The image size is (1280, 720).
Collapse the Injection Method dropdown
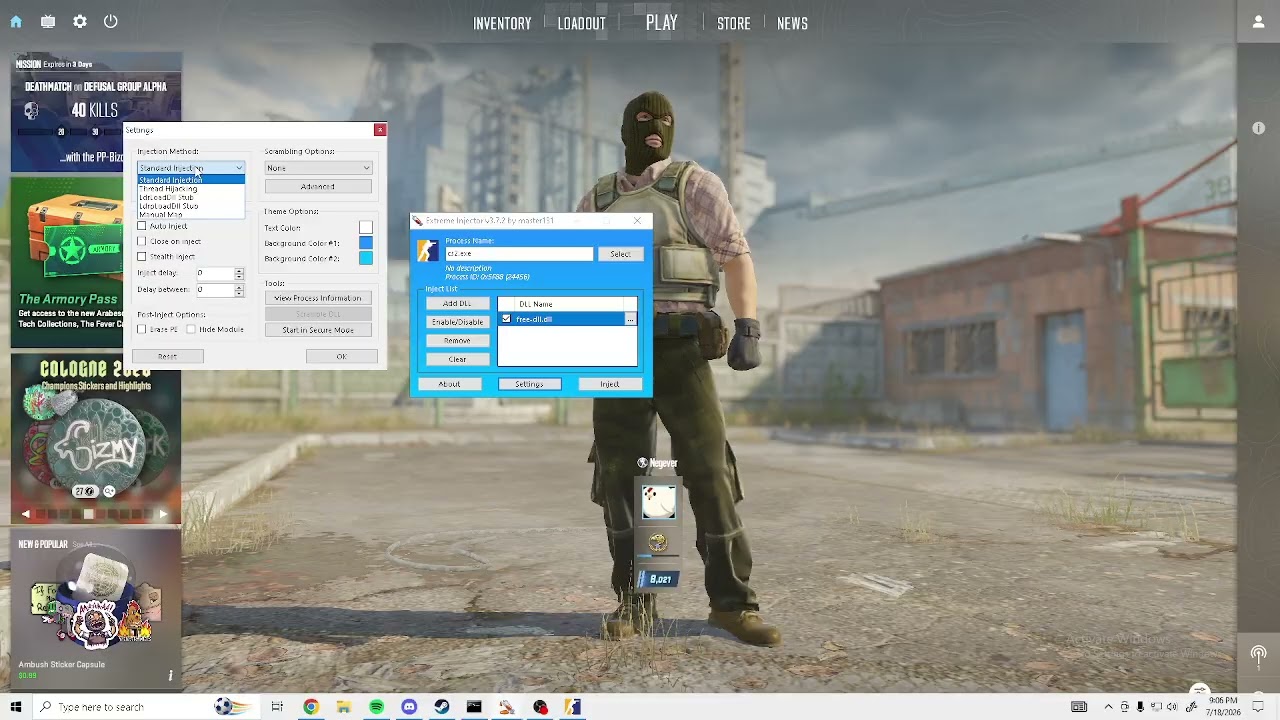pyautogui.click(x=239, y=168)
